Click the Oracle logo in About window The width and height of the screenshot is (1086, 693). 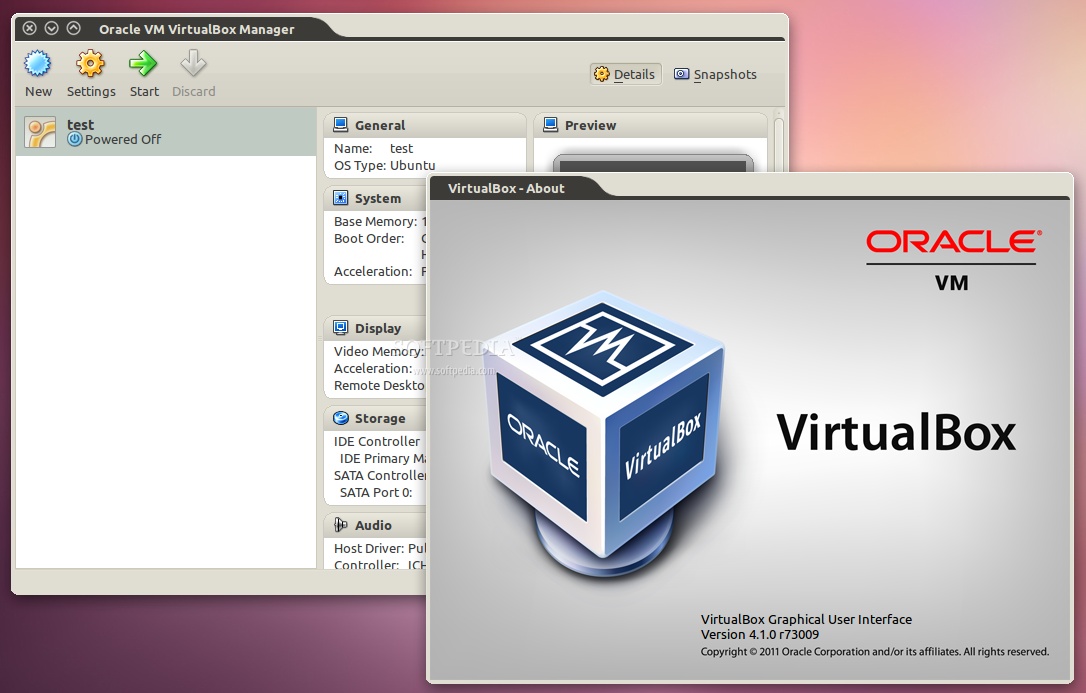tap(953, 241)
